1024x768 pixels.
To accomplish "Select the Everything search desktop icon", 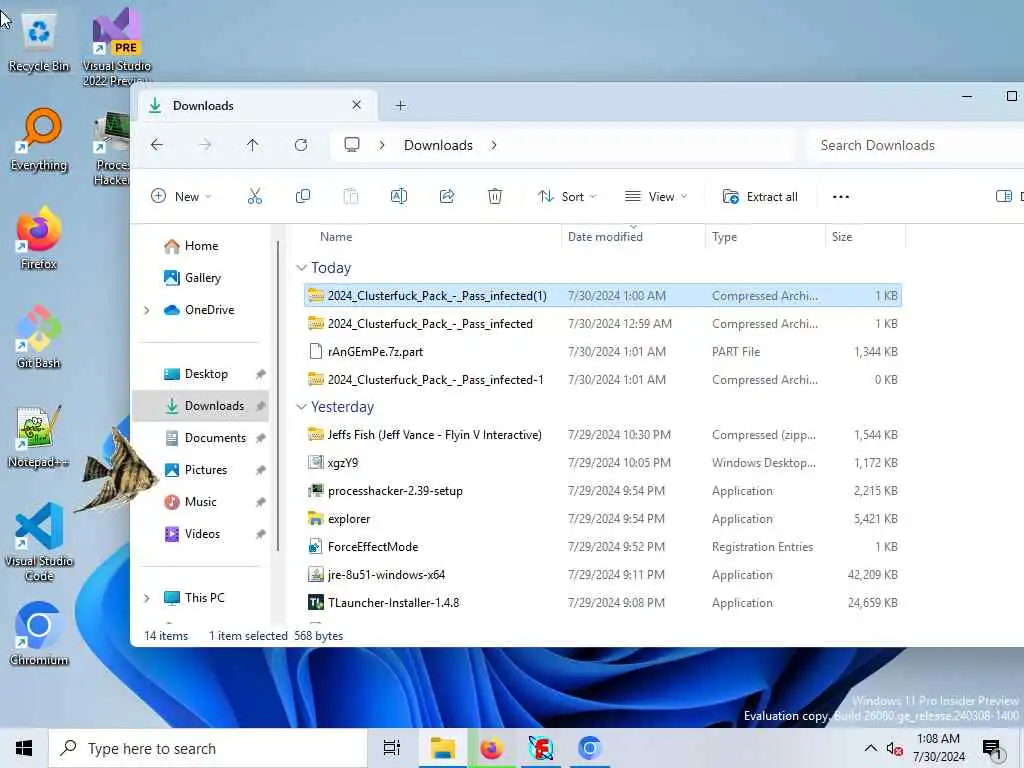I will coord(39,140).
